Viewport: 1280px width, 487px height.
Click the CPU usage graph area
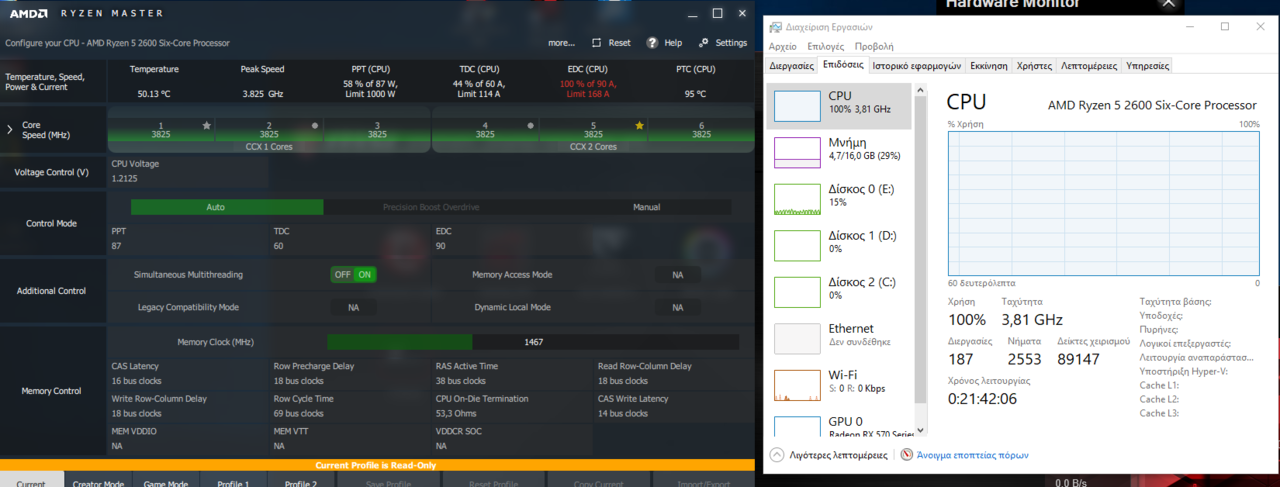pos(1103,202)
